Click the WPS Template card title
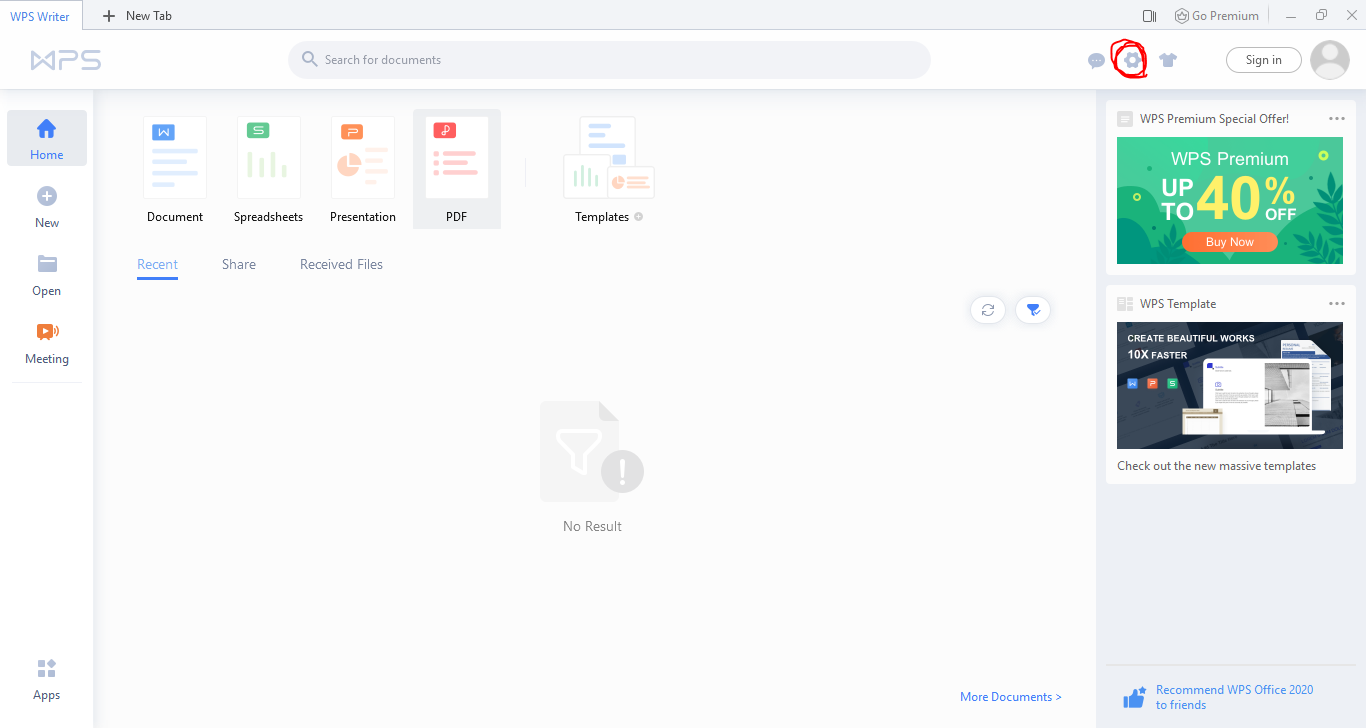 point(1178,304)
